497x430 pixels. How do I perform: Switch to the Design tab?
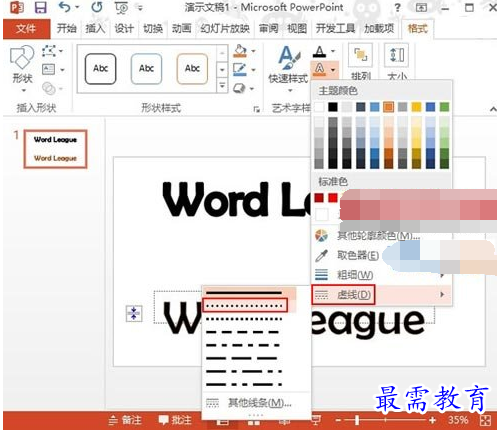coord(124,29)
